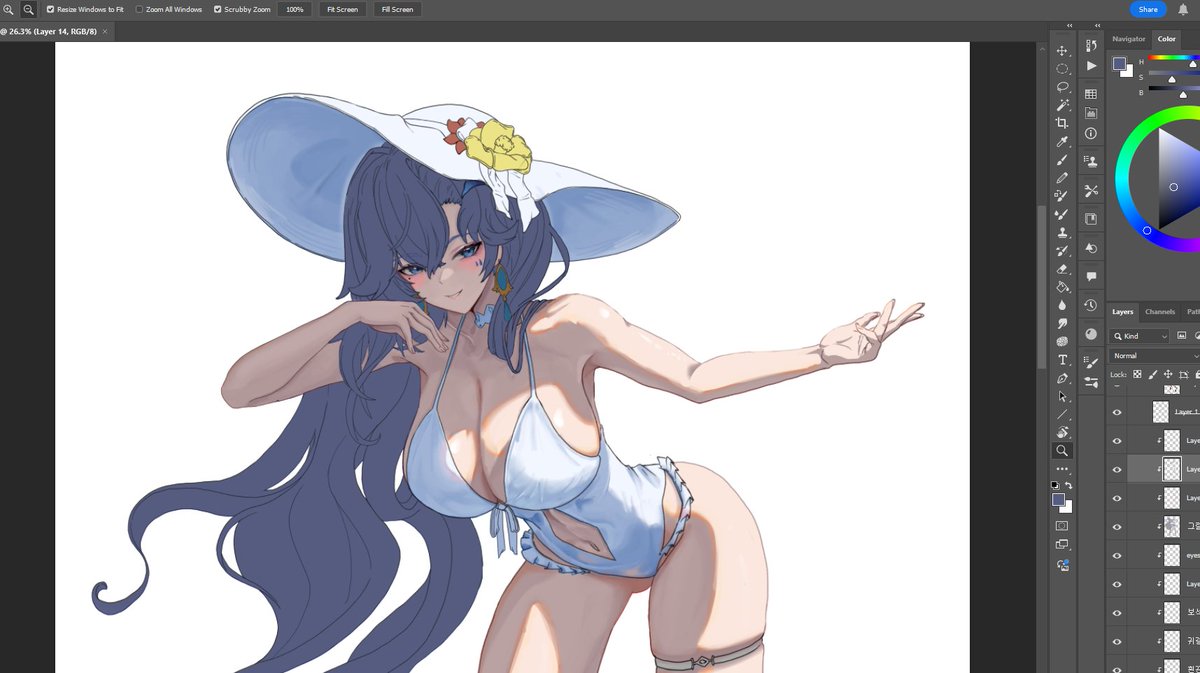The image size is (1200, 673).
Task: Select the Clone Stamp tool
Action: click(1062, 233)
